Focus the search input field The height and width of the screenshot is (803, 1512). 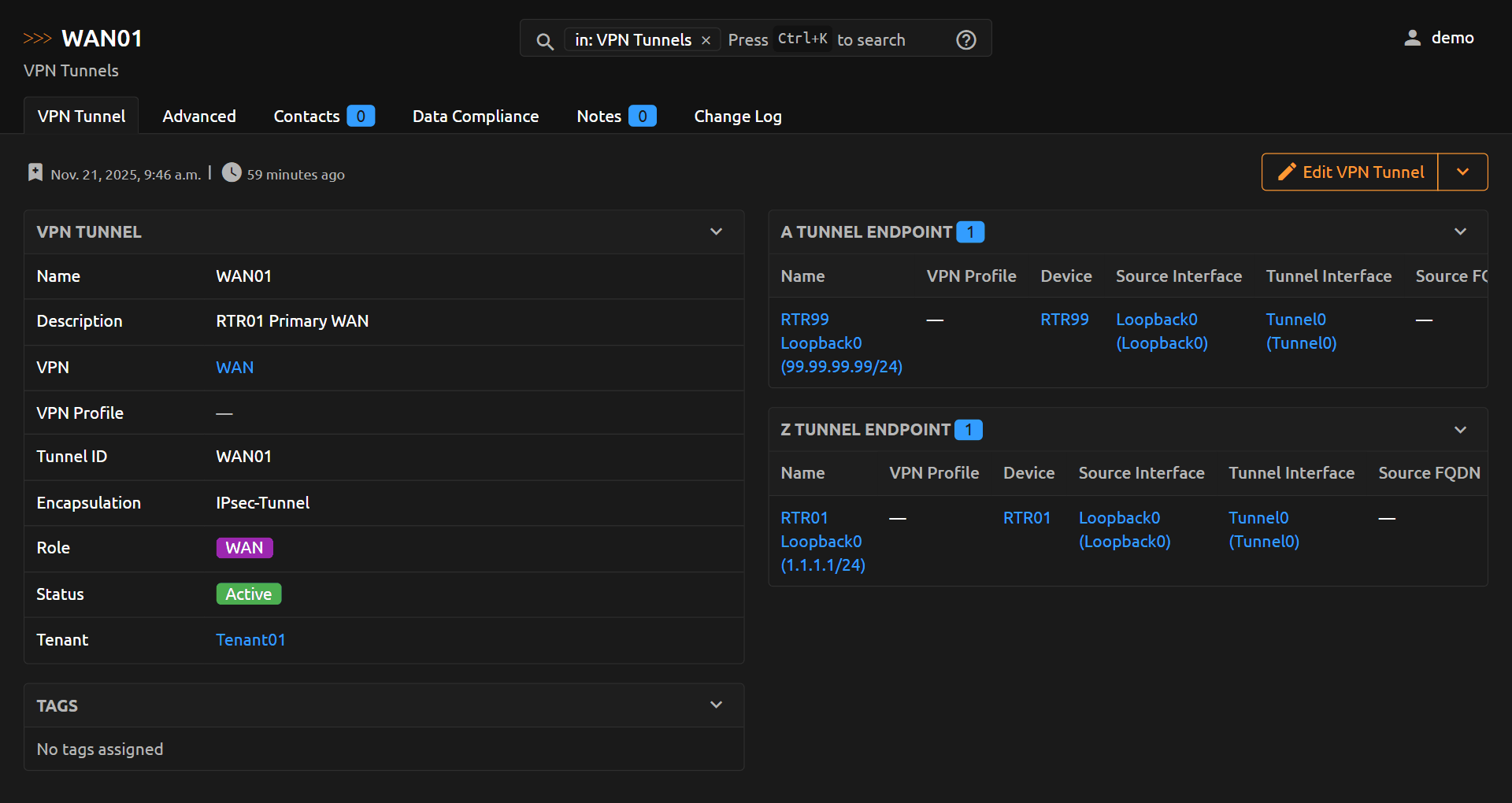[870, 40]
